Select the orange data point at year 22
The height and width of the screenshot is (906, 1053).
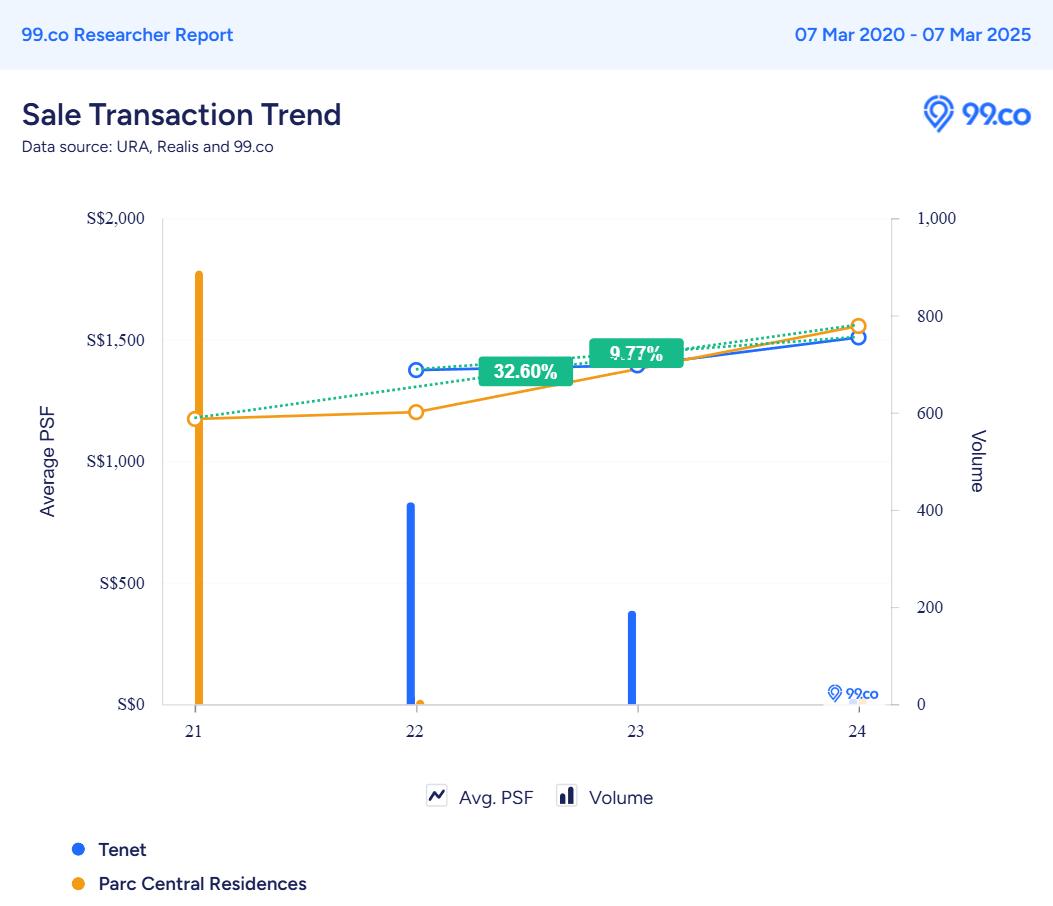pyautogui.click(x=416, y=412)
